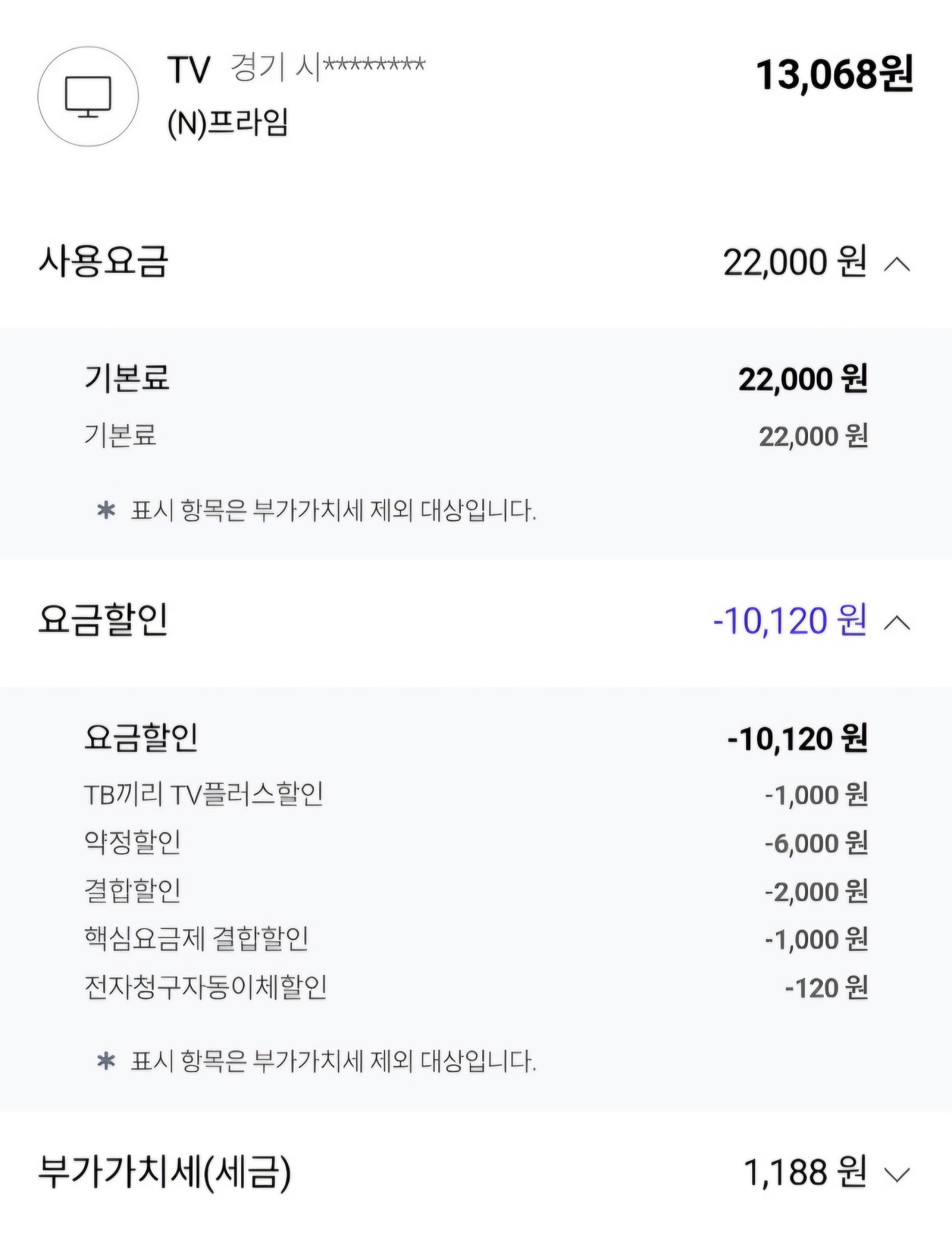Collapse the 사용요금 section chevron

[x=897, y=264]
